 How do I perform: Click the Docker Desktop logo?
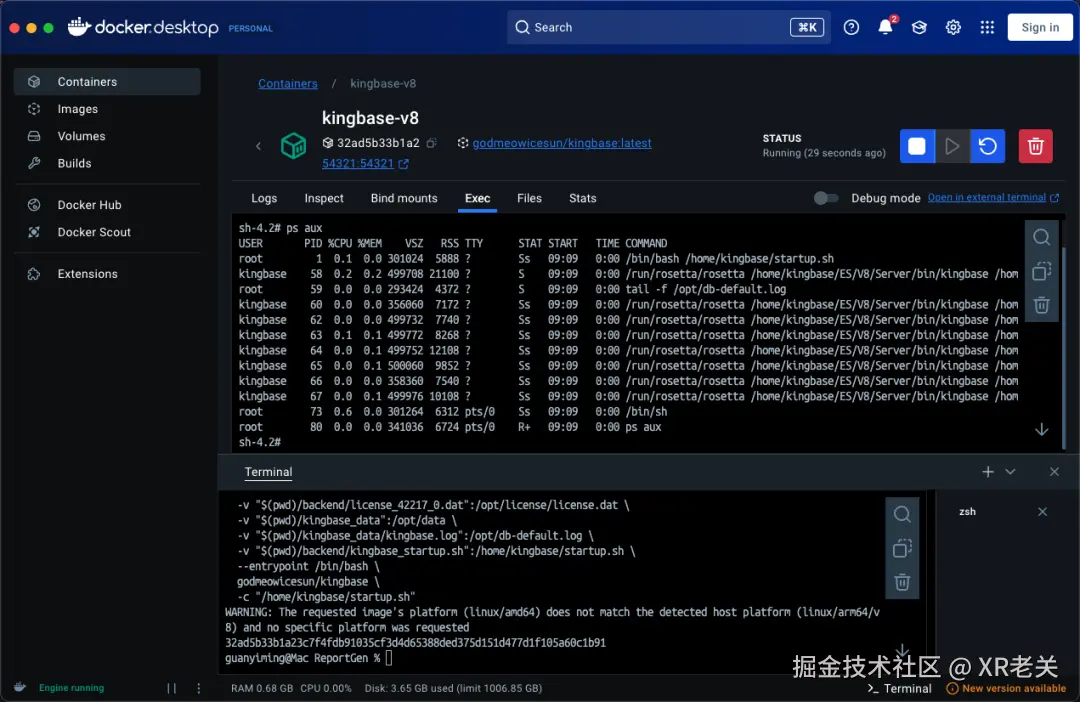[x=143, y=28]
